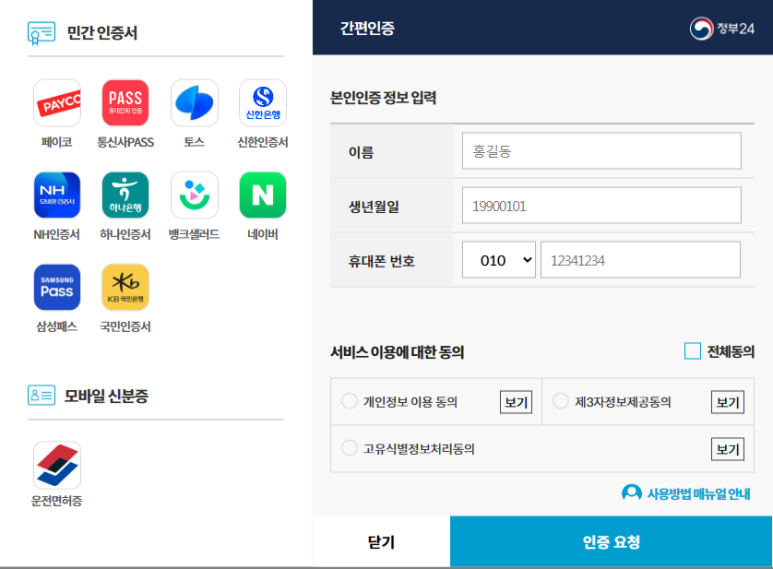Select the Toss (토스) icon
Screen dimensions: 773x569
(x=194, y=103)
